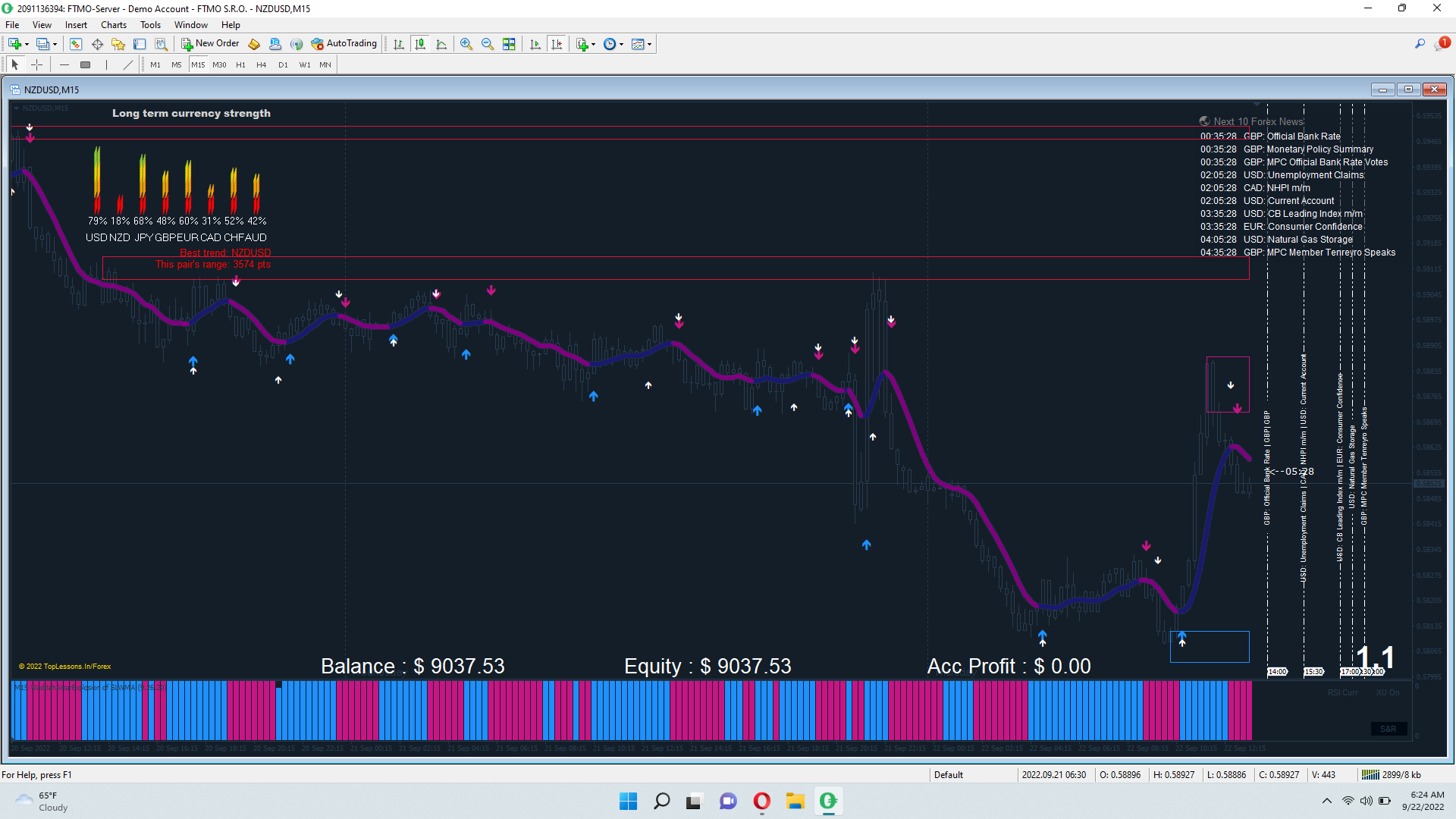The height and width of the screenshot is (819, 1456).
Task: Click the Tile Windows icon
Action: 509,44
